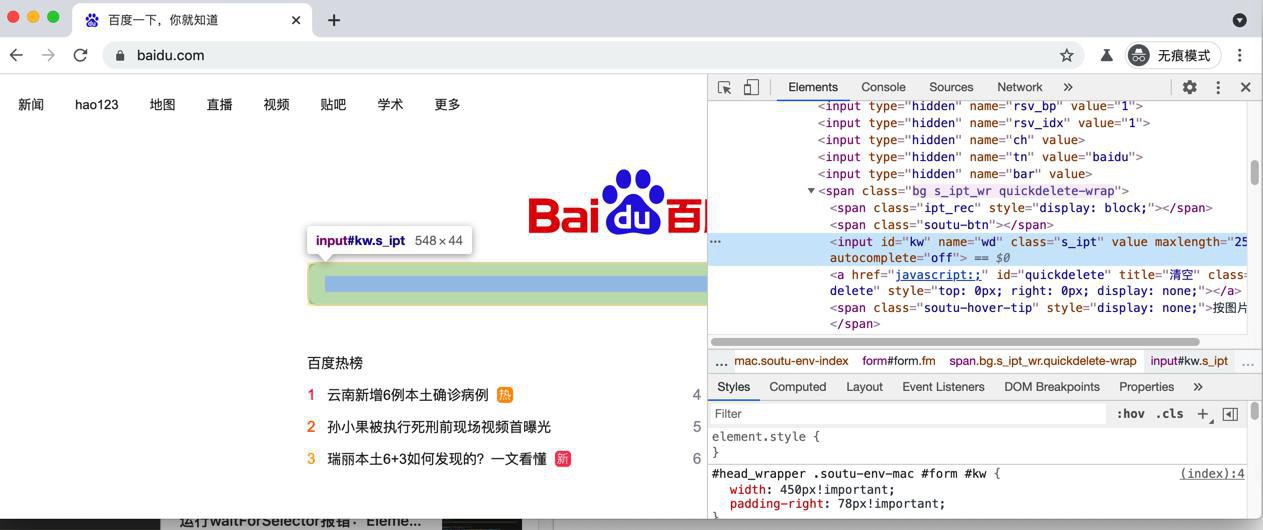
Task: Click the Elements tree horizontal scrollbar
Action: click(x=955, y=342)
